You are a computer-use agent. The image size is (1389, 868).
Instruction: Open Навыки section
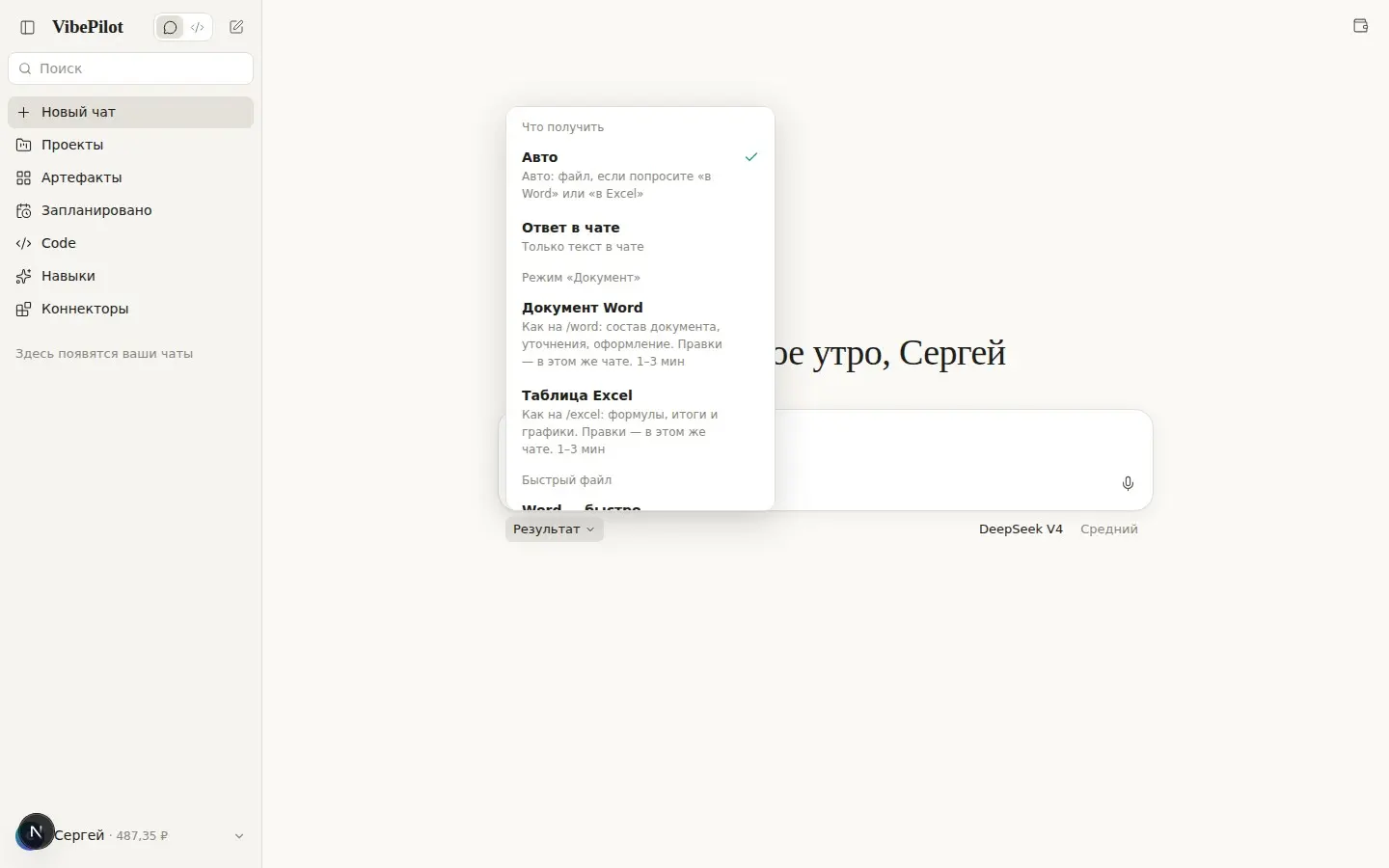click(x=130, y=276)
